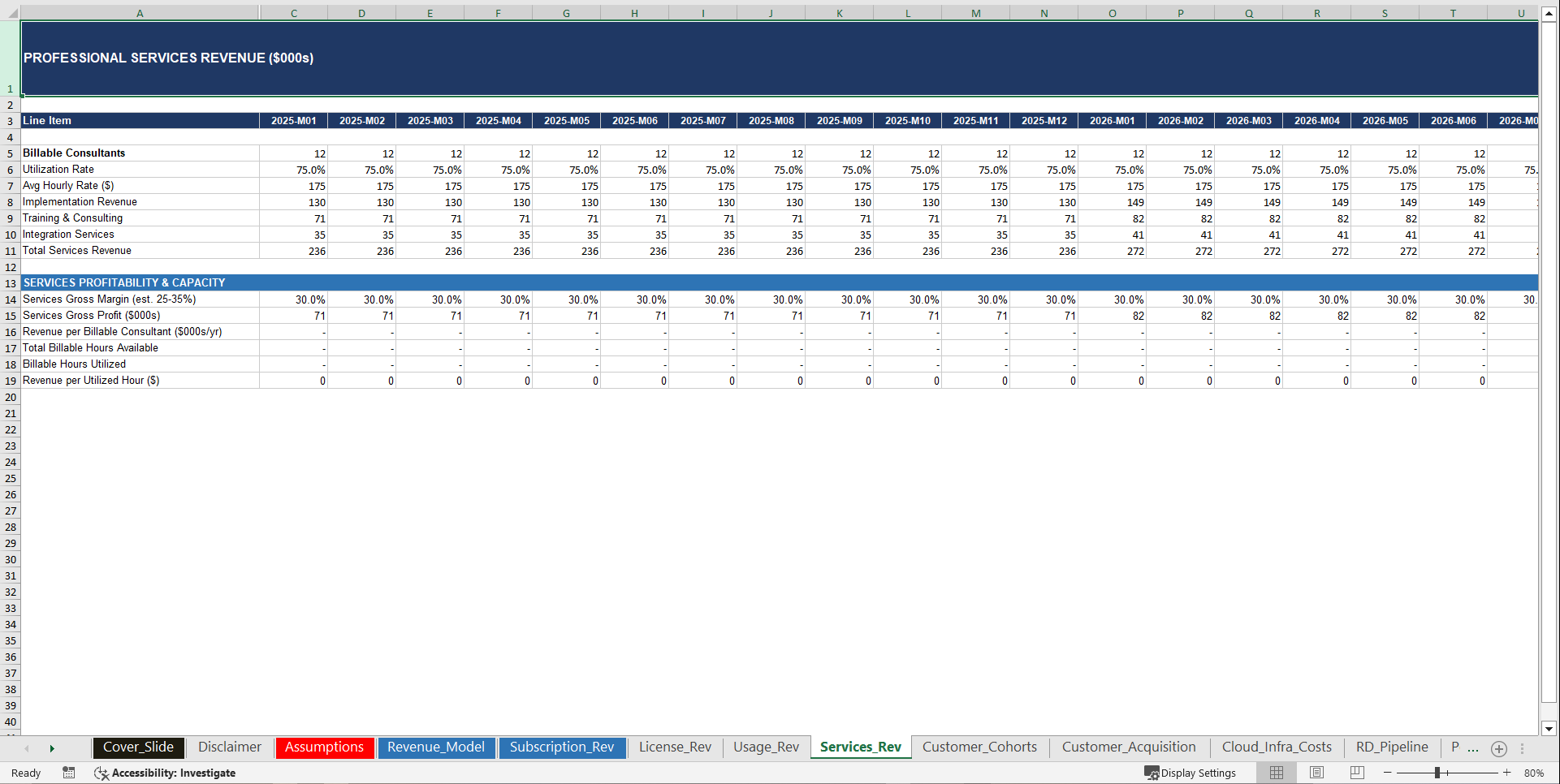Open Display Settings

pos(1191,773)
